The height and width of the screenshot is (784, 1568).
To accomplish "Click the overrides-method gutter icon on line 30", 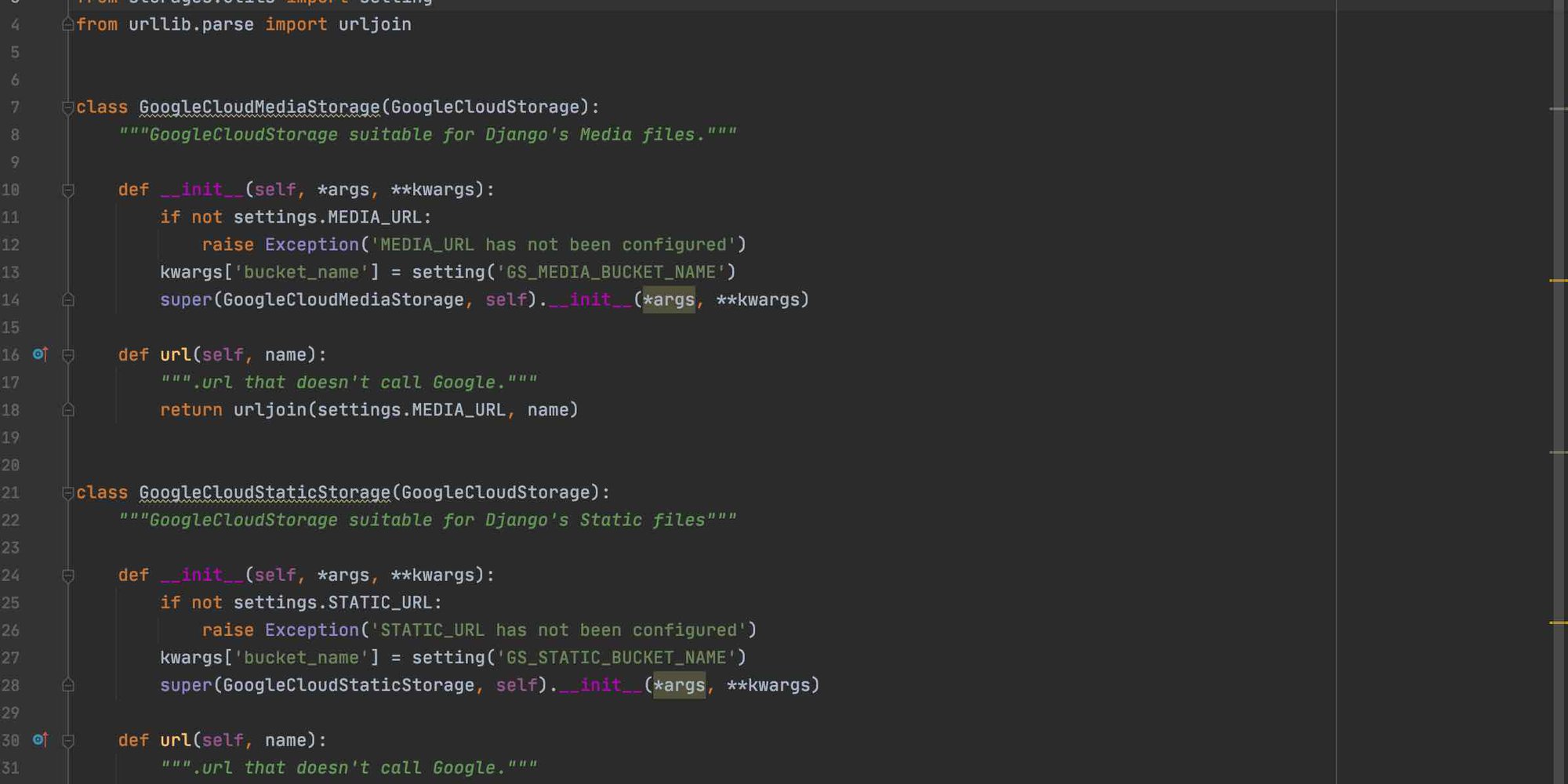I will point(40,739).
